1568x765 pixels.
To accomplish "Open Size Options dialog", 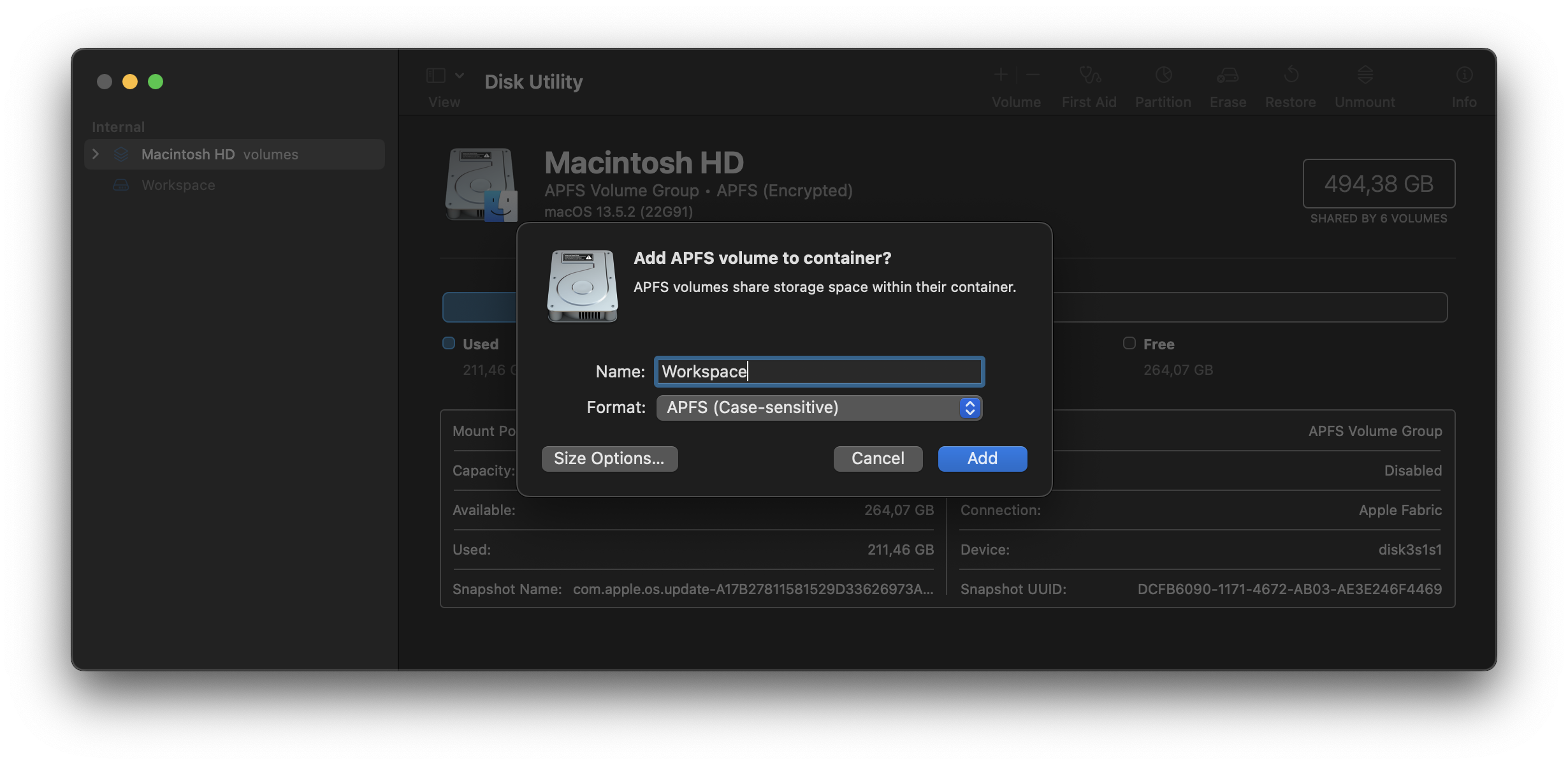I will point(609,459).
